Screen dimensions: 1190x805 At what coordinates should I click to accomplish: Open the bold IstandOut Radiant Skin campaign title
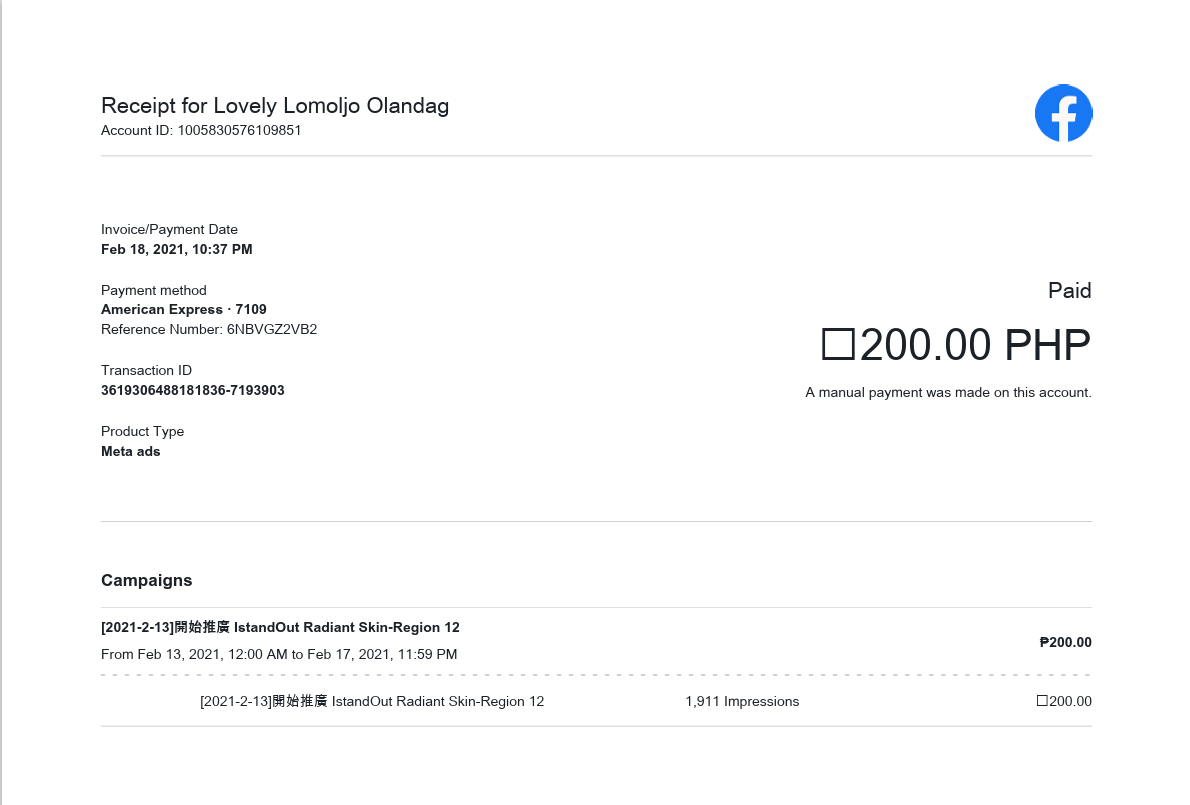280,627
